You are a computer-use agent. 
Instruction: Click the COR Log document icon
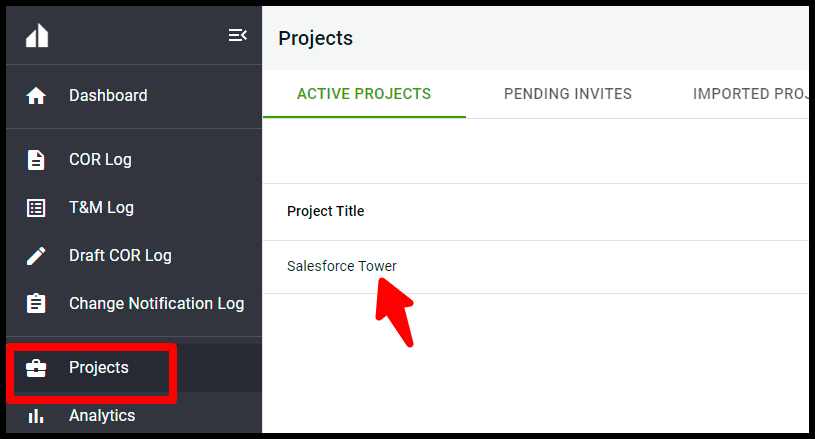click(x=36, y=159)
